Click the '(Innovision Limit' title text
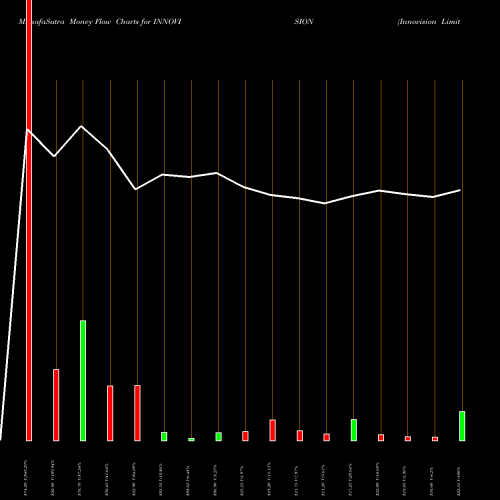Image resolution: width=500 pixels, height=500 pixels. (429, 22)
